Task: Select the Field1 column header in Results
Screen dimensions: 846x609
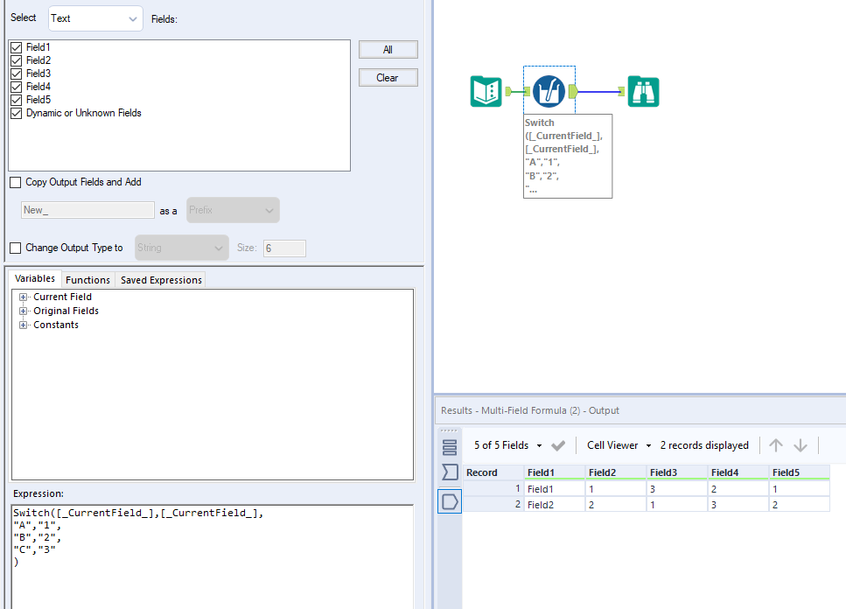Action: point(555,473)
